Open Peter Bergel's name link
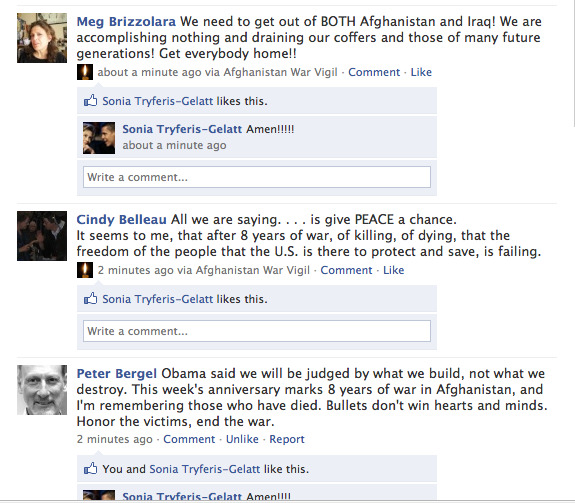575x503 pixels. tap(117, 374)
